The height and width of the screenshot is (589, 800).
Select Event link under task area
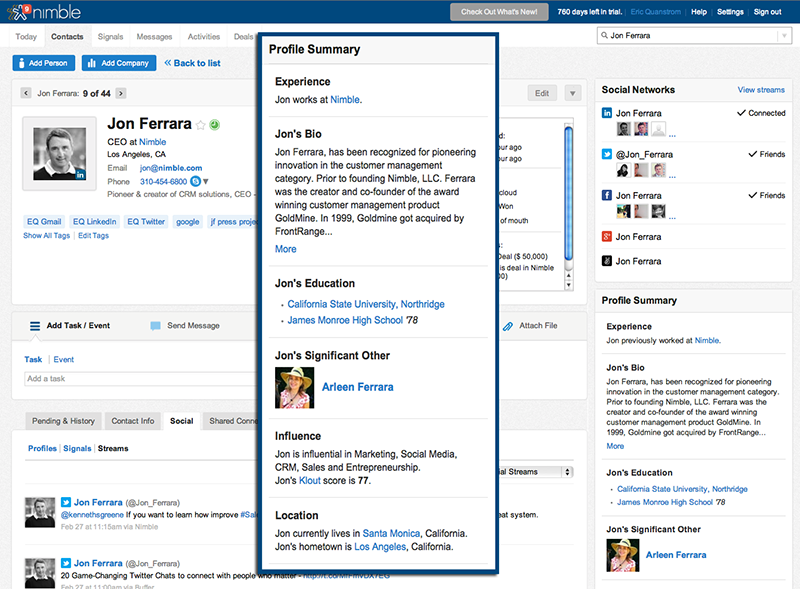tap(64, 360)
